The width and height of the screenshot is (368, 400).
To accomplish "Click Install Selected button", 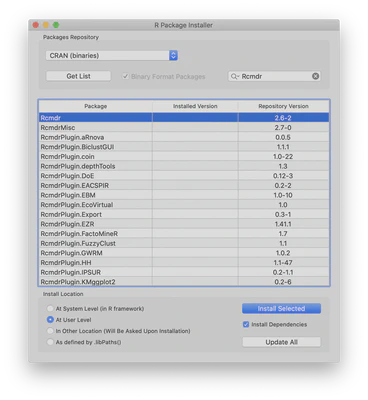I will 281,309.
